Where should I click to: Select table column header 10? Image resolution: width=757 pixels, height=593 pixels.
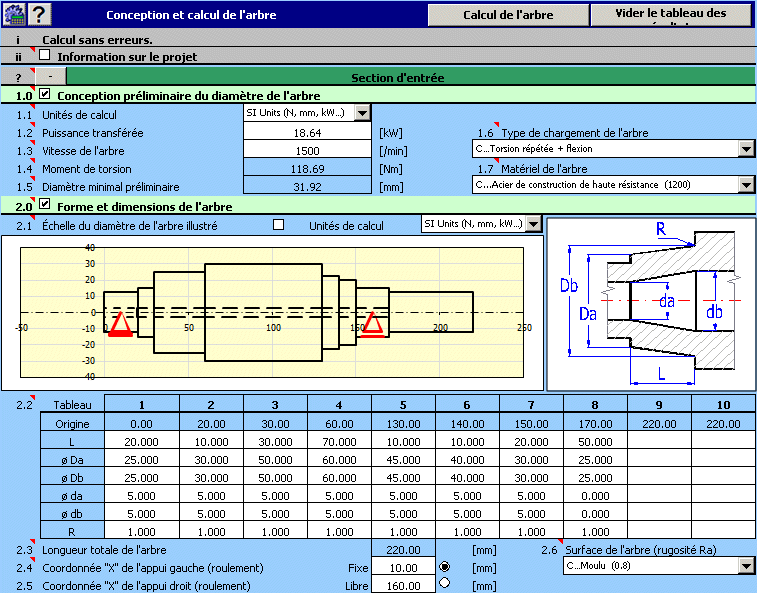pos(723,405)
